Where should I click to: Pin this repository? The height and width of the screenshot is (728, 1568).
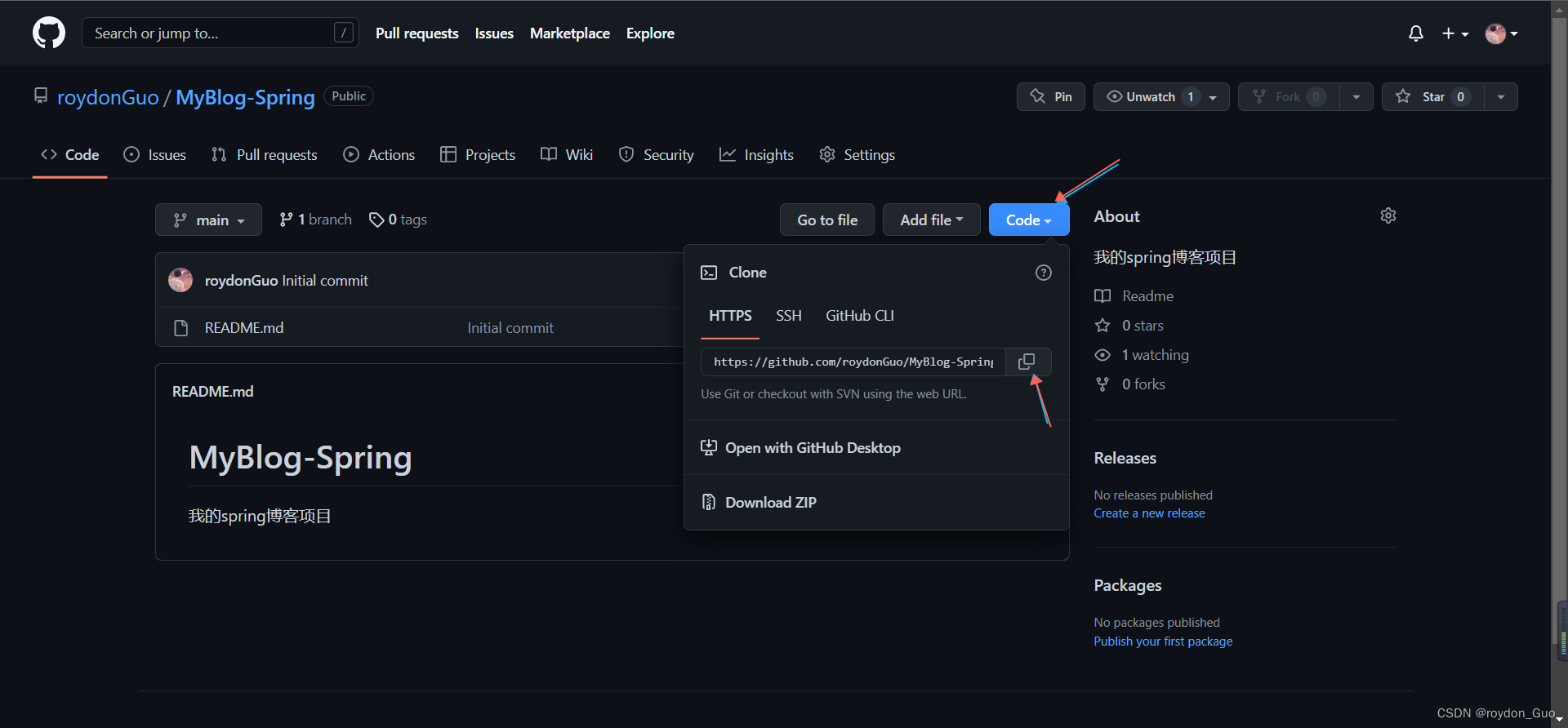pos(1051,96)
